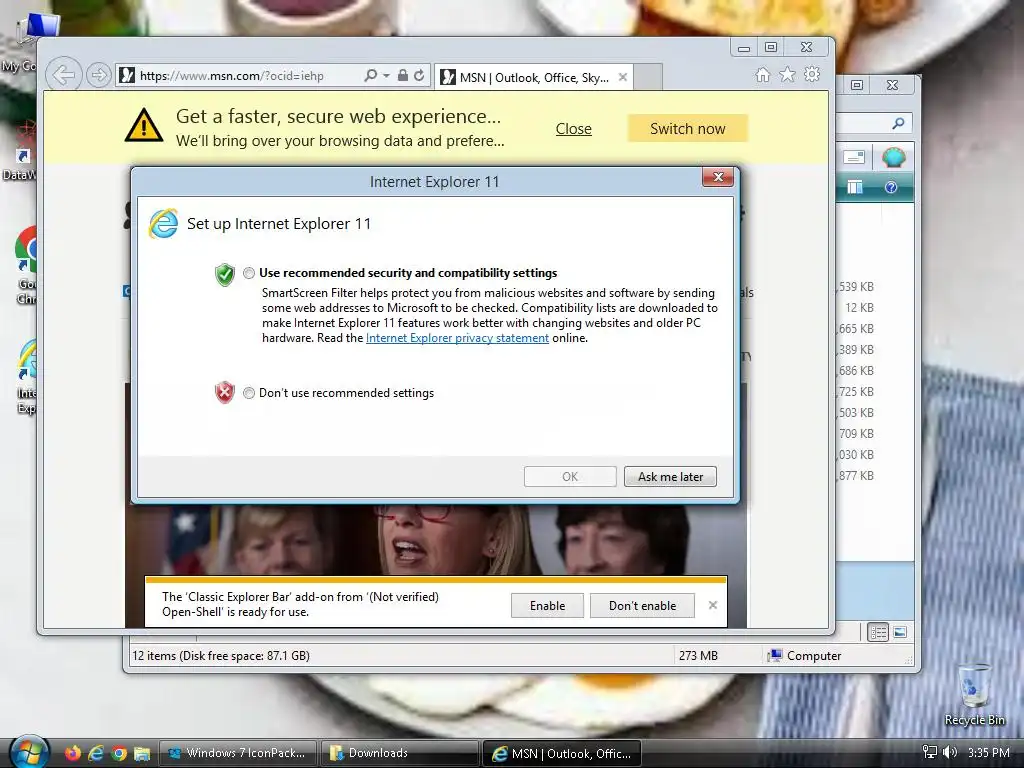
Task: Click the search magnifier in the address bar
Action: [x=370, y=76]
